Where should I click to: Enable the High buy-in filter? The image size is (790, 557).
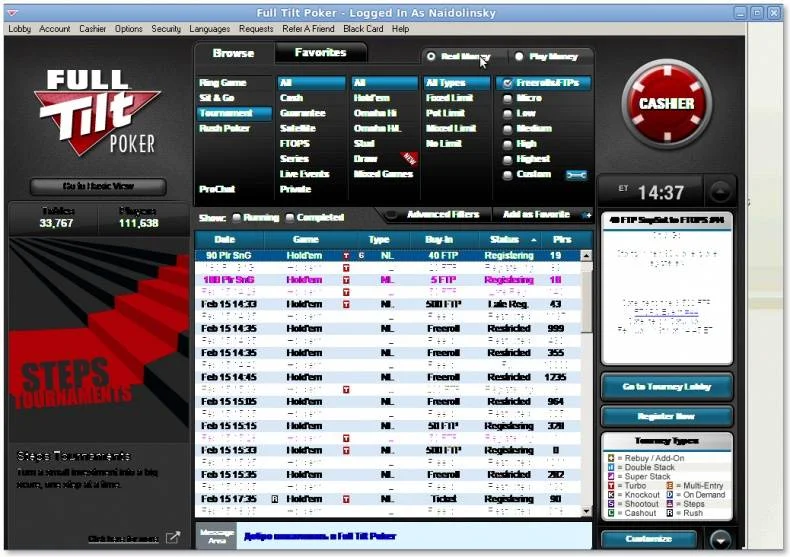click(x=508, y=145)
